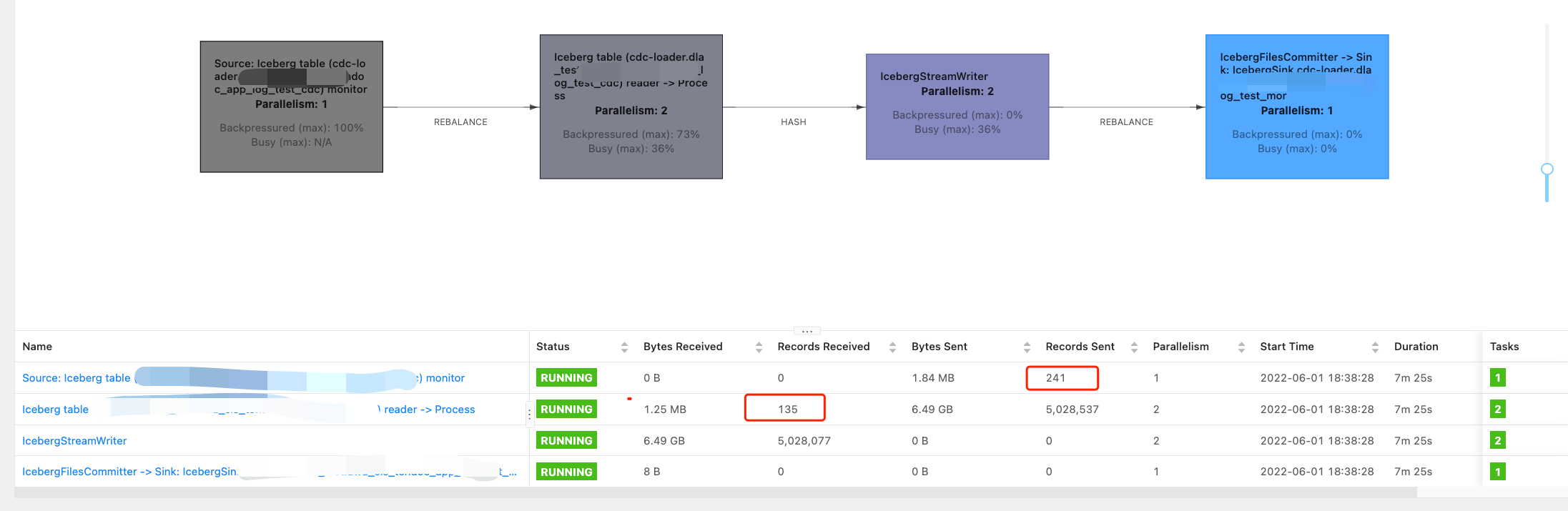The image size is (1568, 511).
Task: Sort by Records Sent column arrows
Action: point(1134,347)
